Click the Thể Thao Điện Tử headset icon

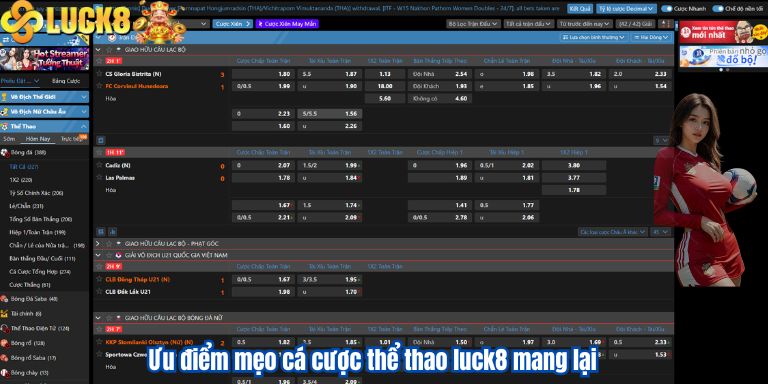pyautogui.click(x=4, y=328)
